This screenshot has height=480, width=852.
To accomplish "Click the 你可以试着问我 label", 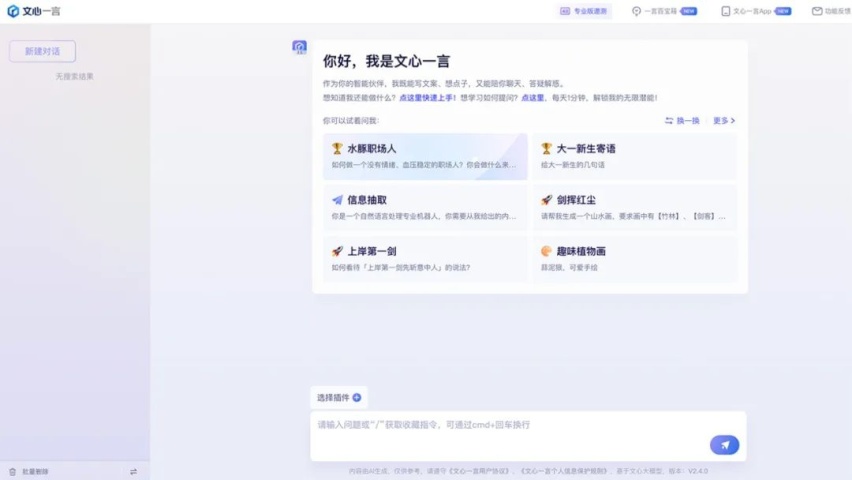I will point(351,121).
